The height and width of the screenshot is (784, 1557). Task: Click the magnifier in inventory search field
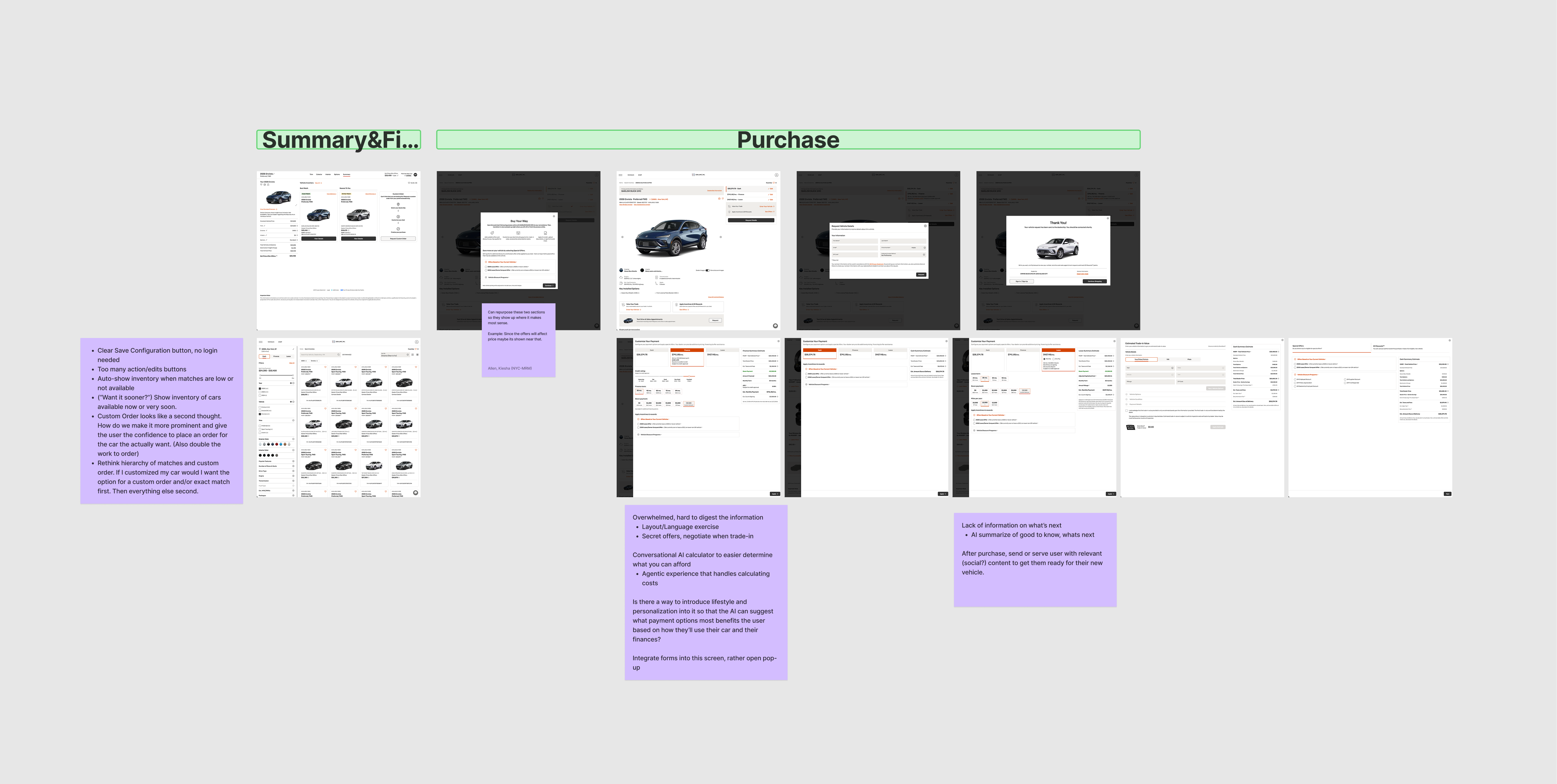tap(338, 354)
